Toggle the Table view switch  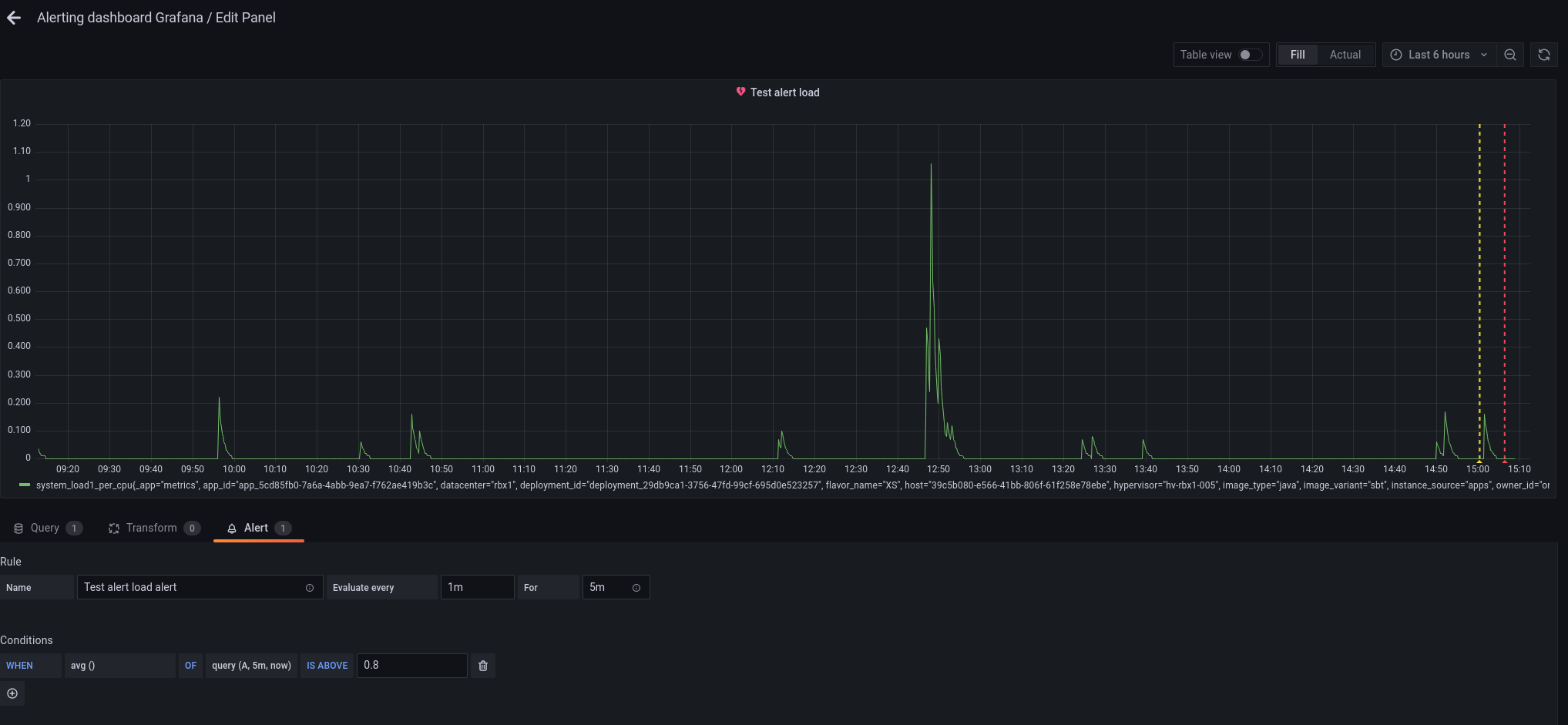coord(1250,55)
